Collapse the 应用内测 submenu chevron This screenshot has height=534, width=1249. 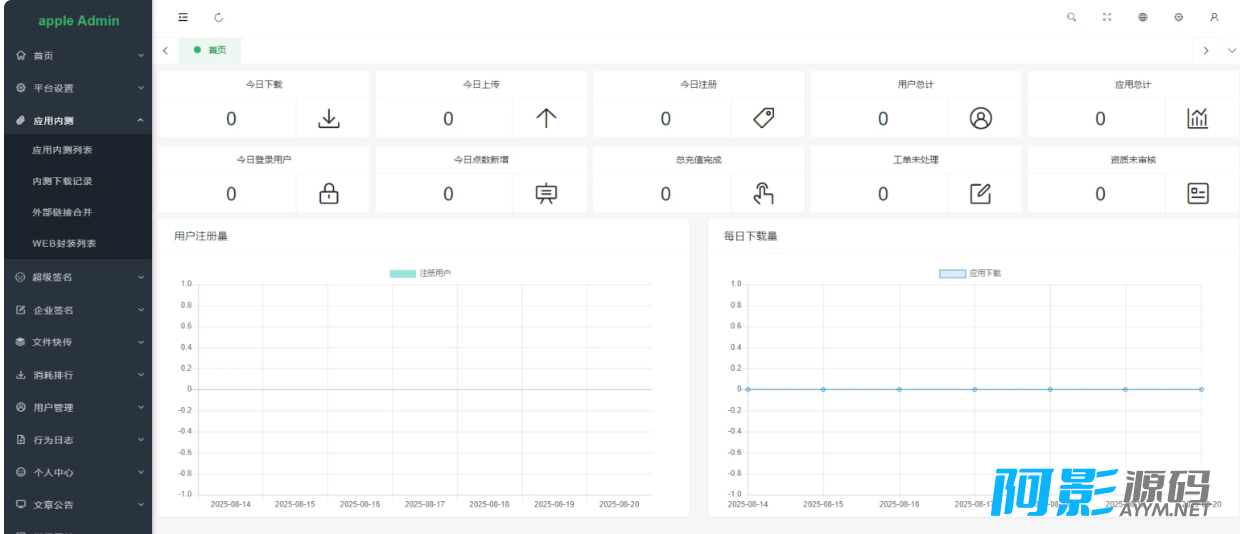[x=141, y=120]
